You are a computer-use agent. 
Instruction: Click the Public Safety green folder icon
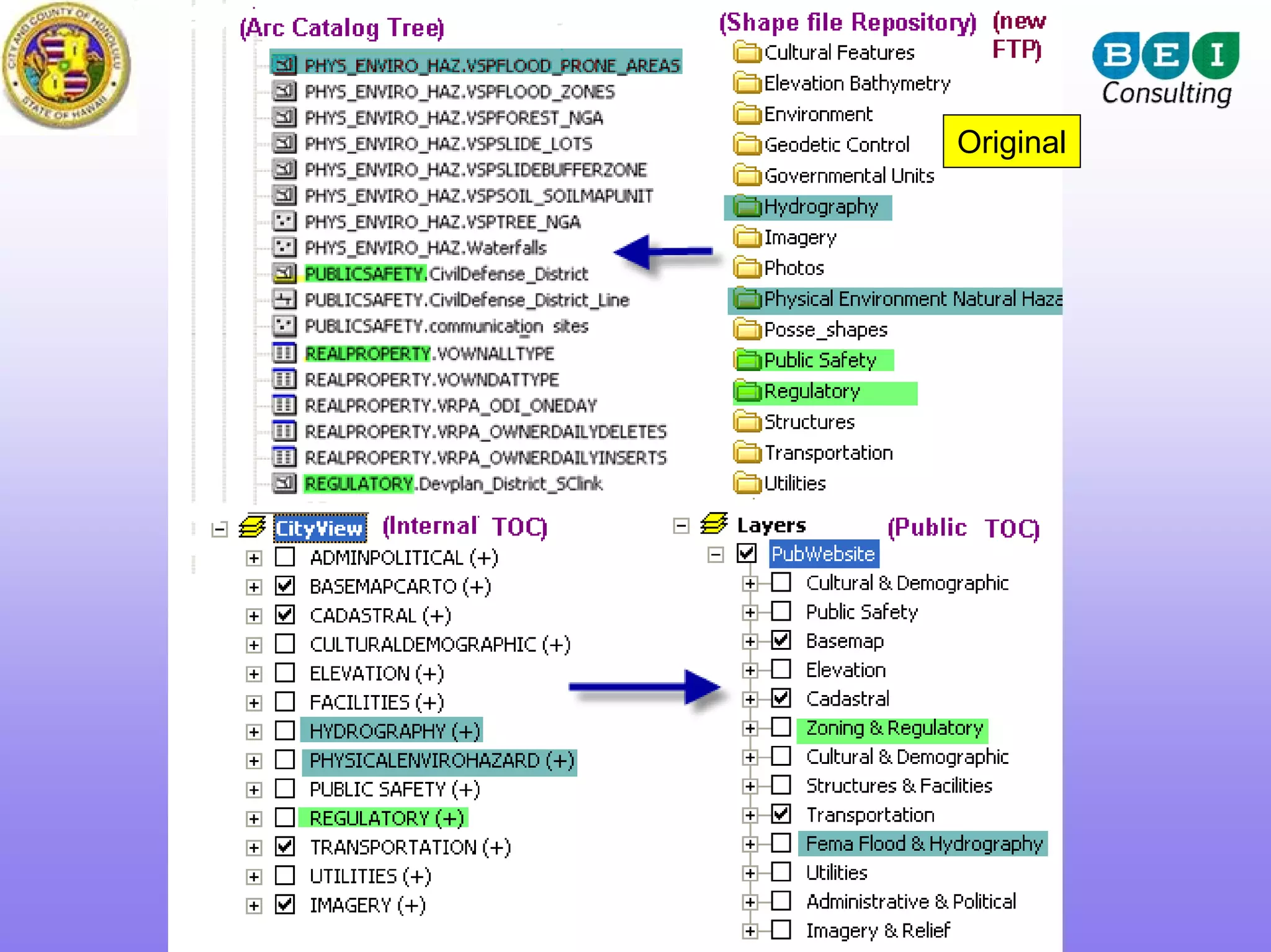(x=747, y=360)
